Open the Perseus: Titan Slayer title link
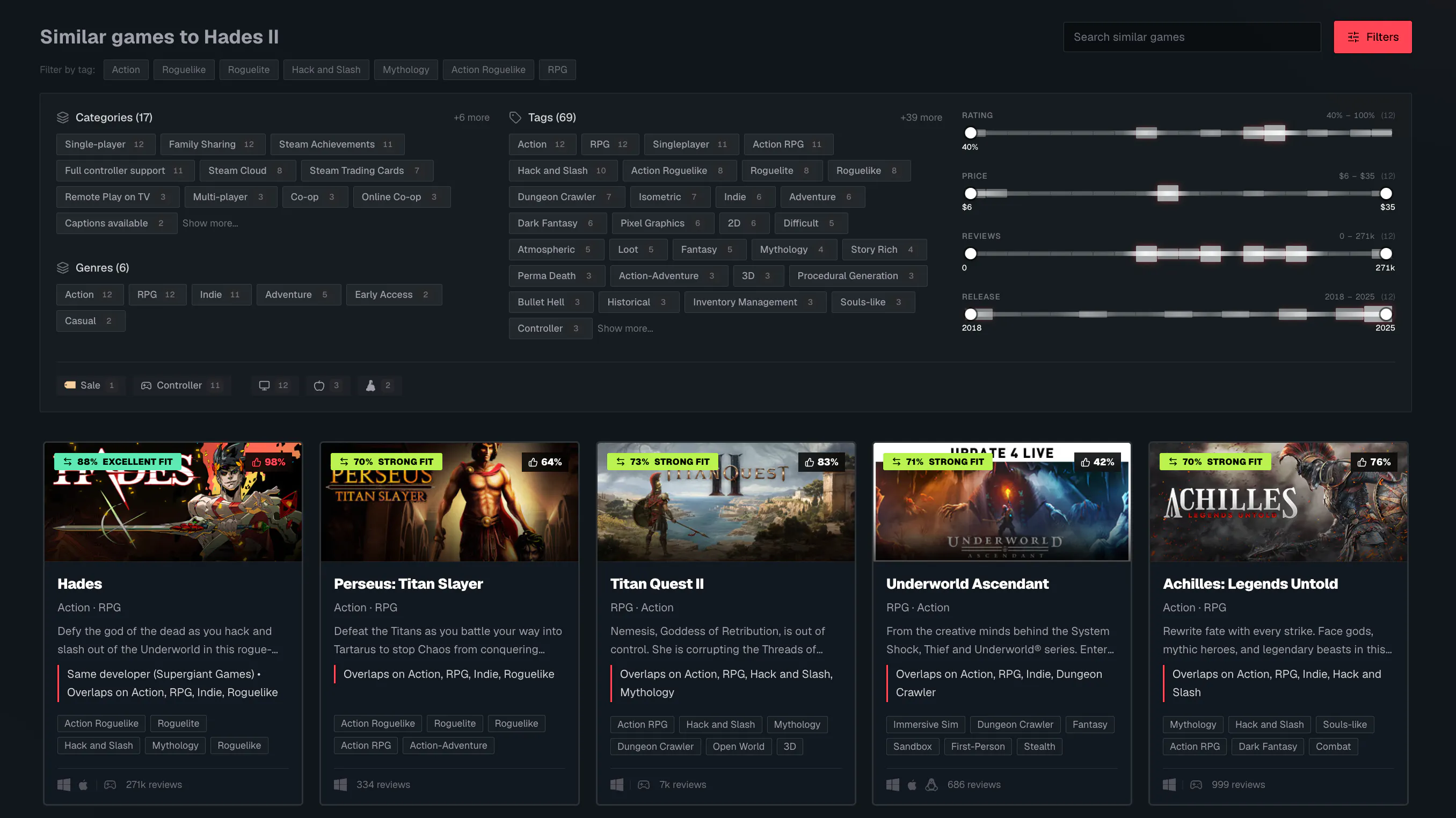Screen dimensions: 1456x818 [x=408, y=584]
